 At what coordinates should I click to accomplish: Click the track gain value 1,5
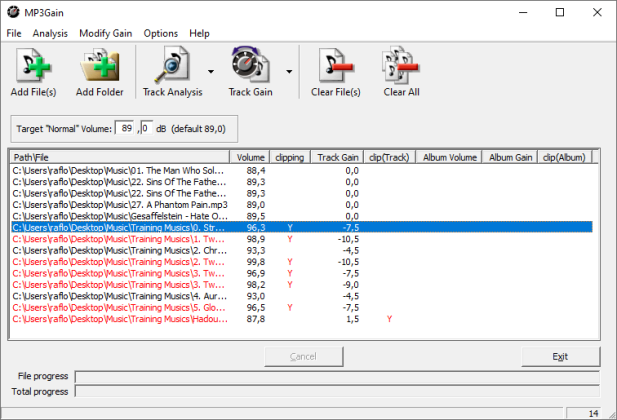coord(353,319)
